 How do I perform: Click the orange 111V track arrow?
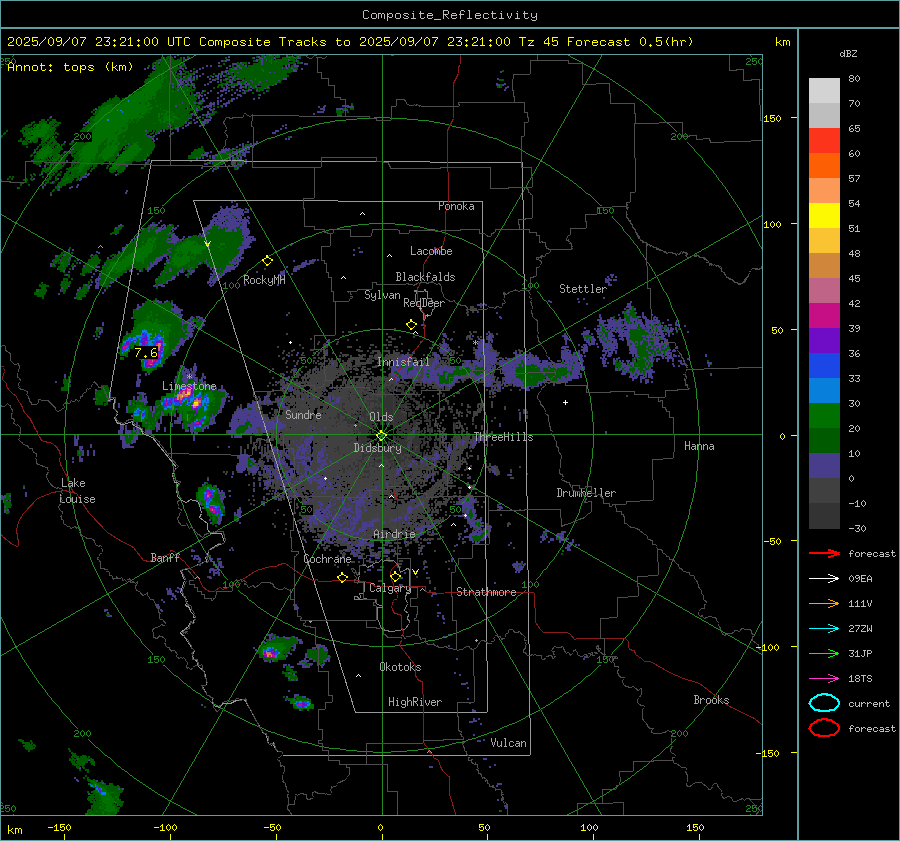coord(824,603)
